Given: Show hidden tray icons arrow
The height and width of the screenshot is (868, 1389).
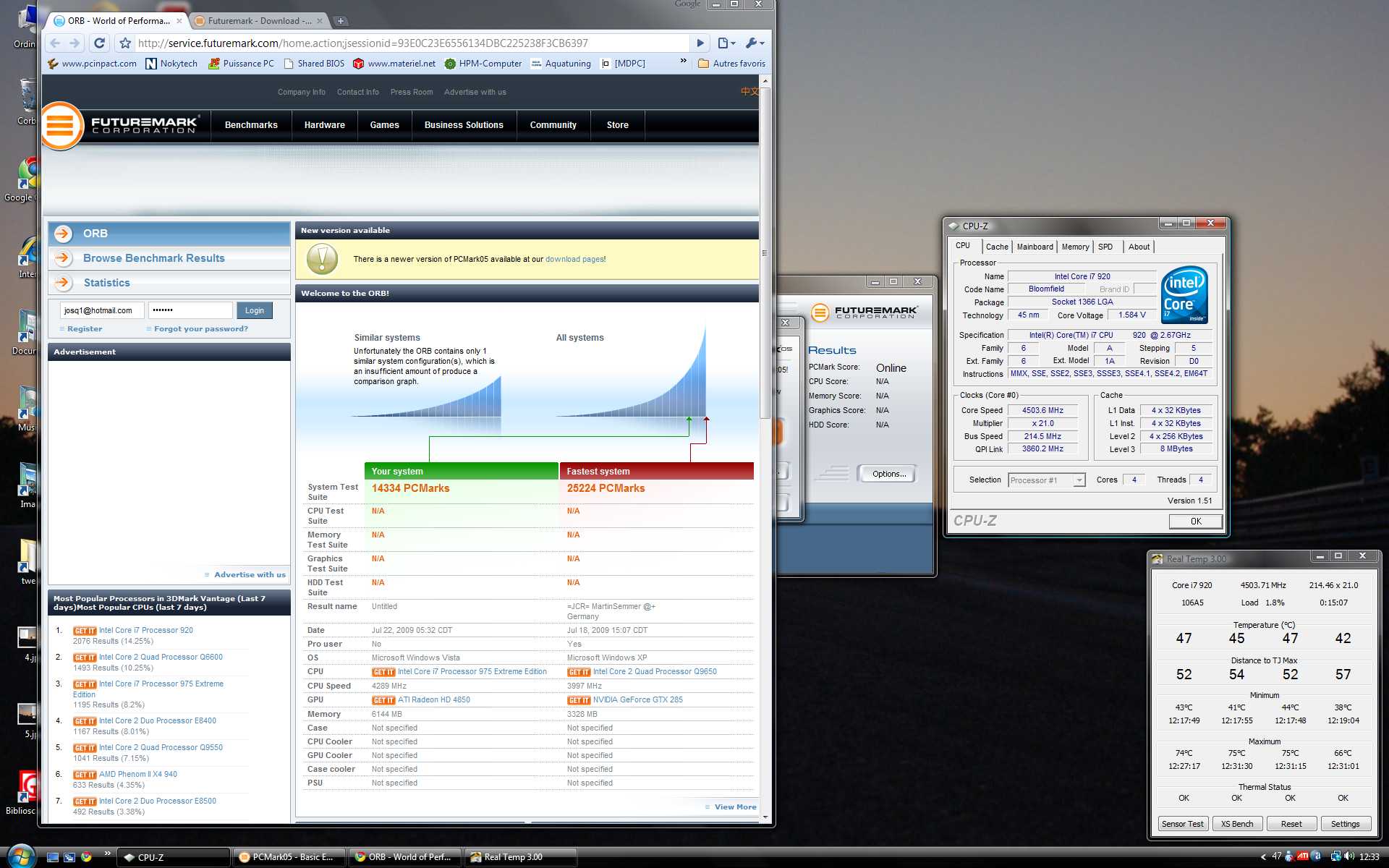Looking at the screenshot, I should pyautogui.click(x=1263, y=857).
